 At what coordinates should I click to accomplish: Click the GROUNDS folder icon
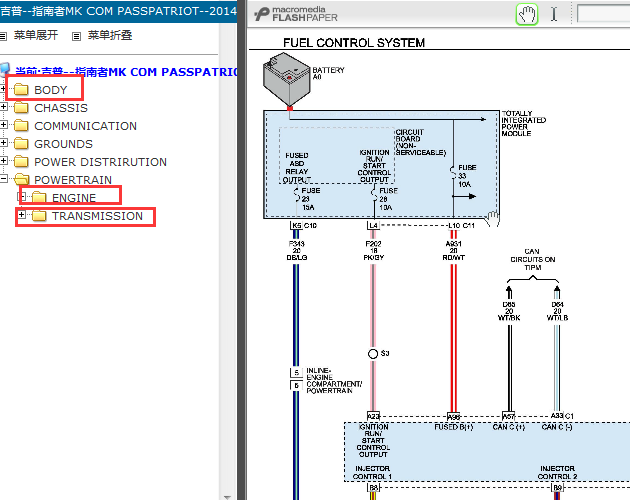(21, 143)
